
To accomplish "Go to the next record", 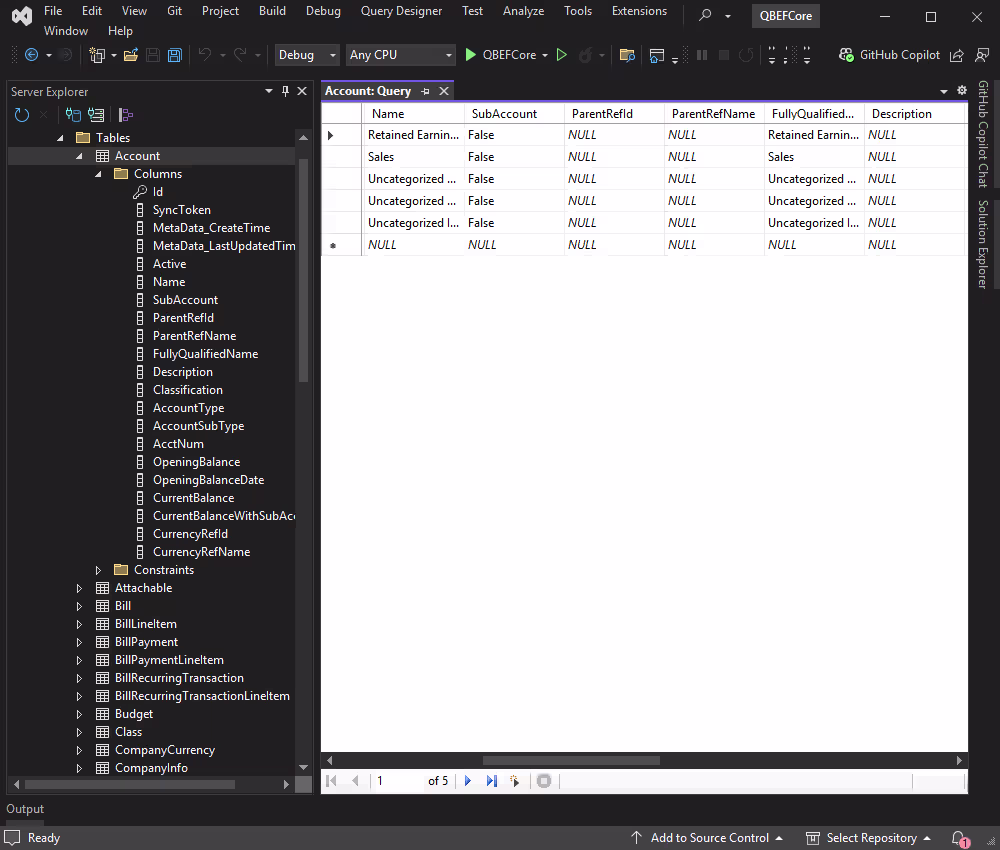I will (468, 780).
